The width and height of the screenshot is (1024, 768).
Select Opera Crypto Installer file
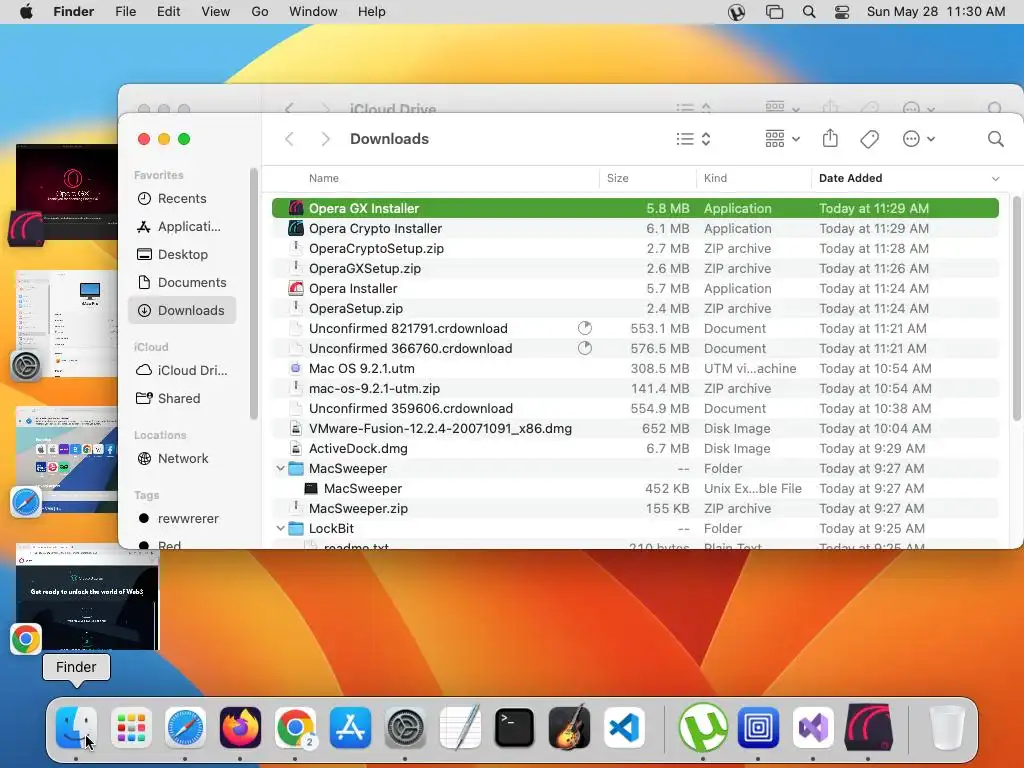pos(635,229)
